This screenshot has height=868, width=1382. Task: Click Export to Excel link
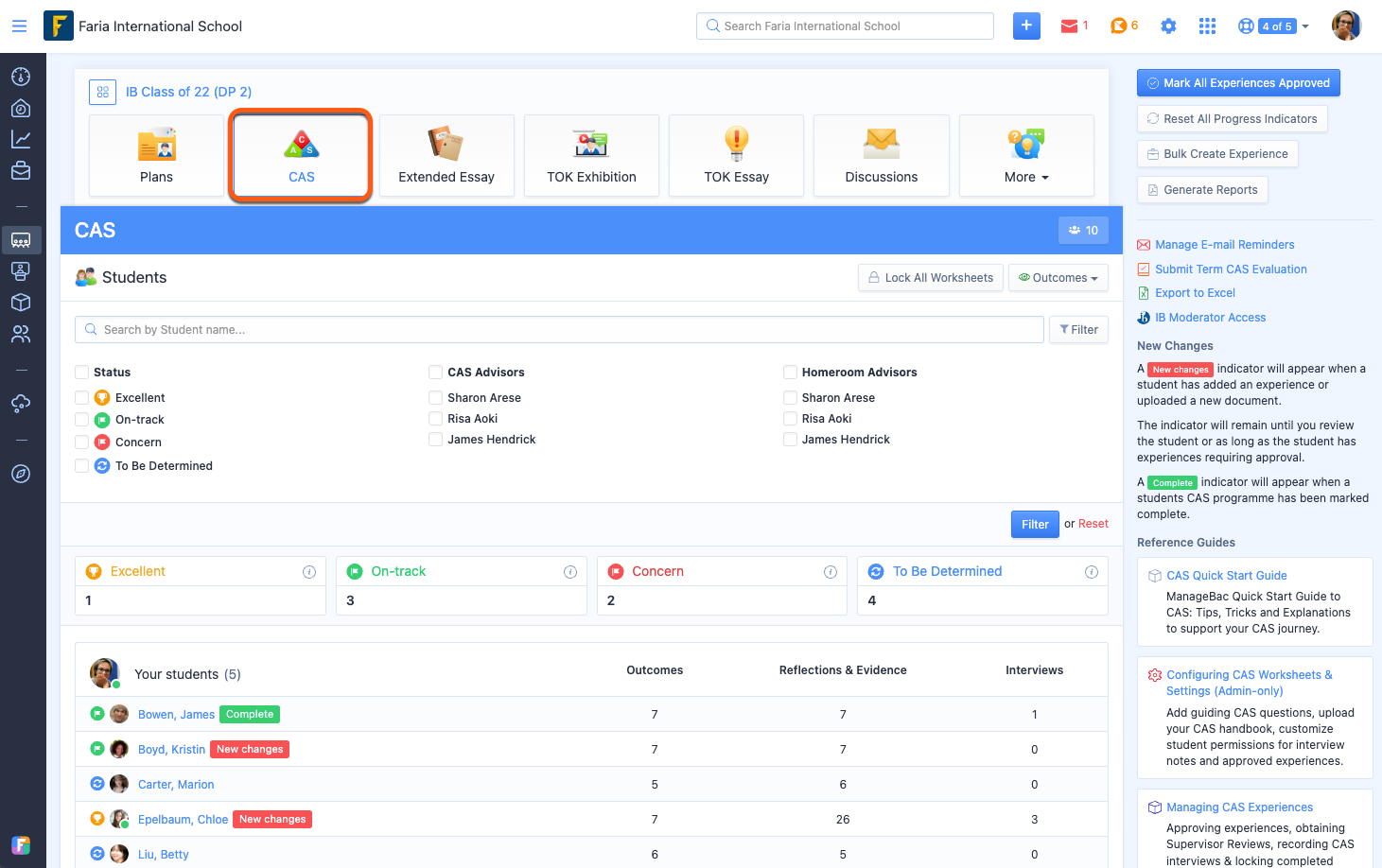[x=1195, y=293]
